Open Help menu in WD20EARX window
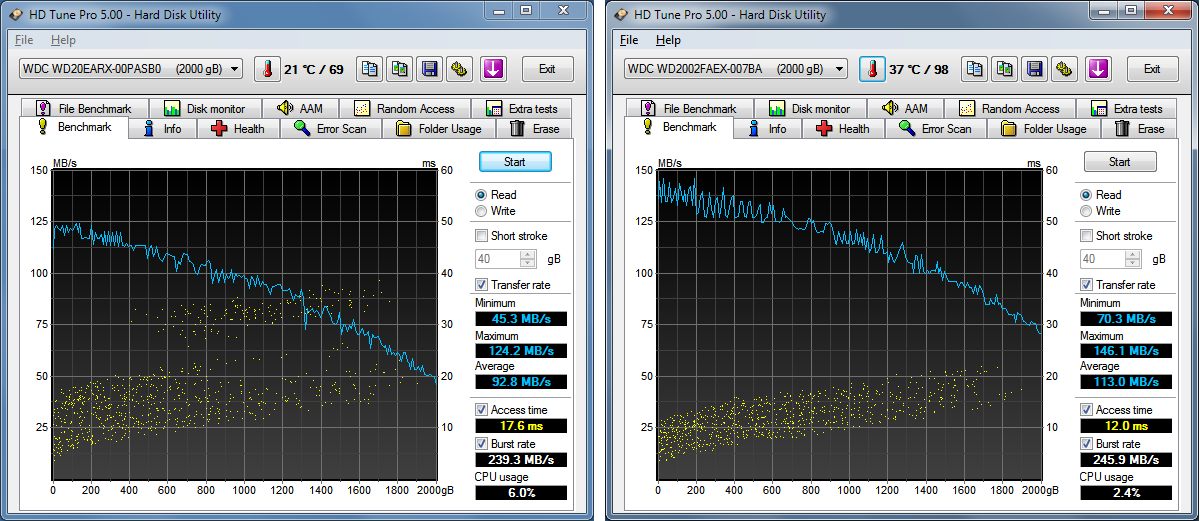This screenshot has height=521, width=1200. (63, 40)
